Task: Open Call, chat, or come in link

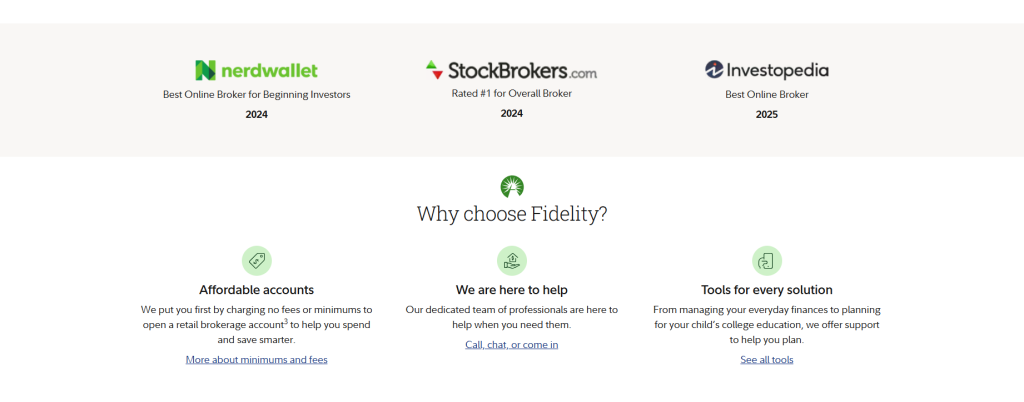Action: (x=512, y=345)
